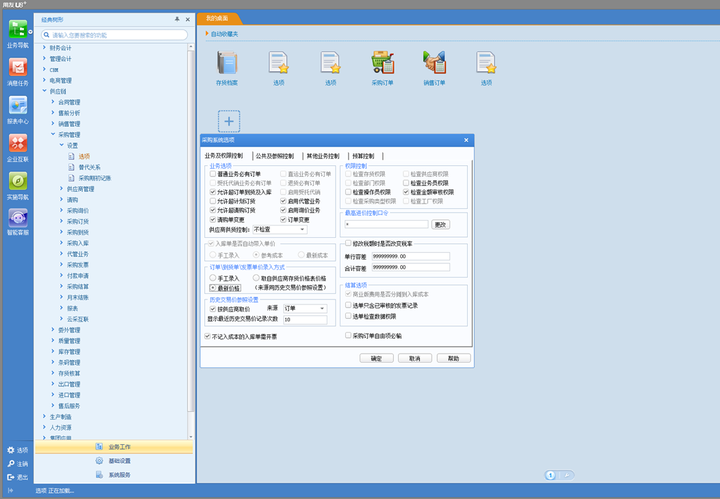Open the 业务导航 sidebar icon

tap(17, 29)
